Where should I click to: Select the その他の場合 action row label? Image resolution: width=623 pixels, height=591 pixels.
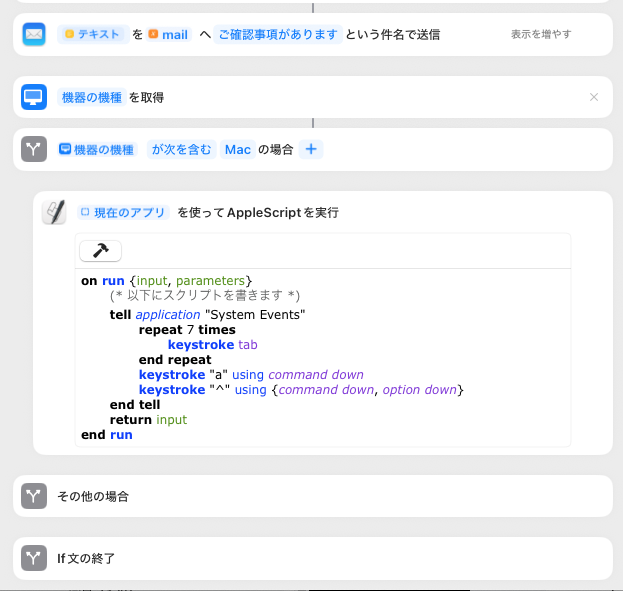coord(93,496)
